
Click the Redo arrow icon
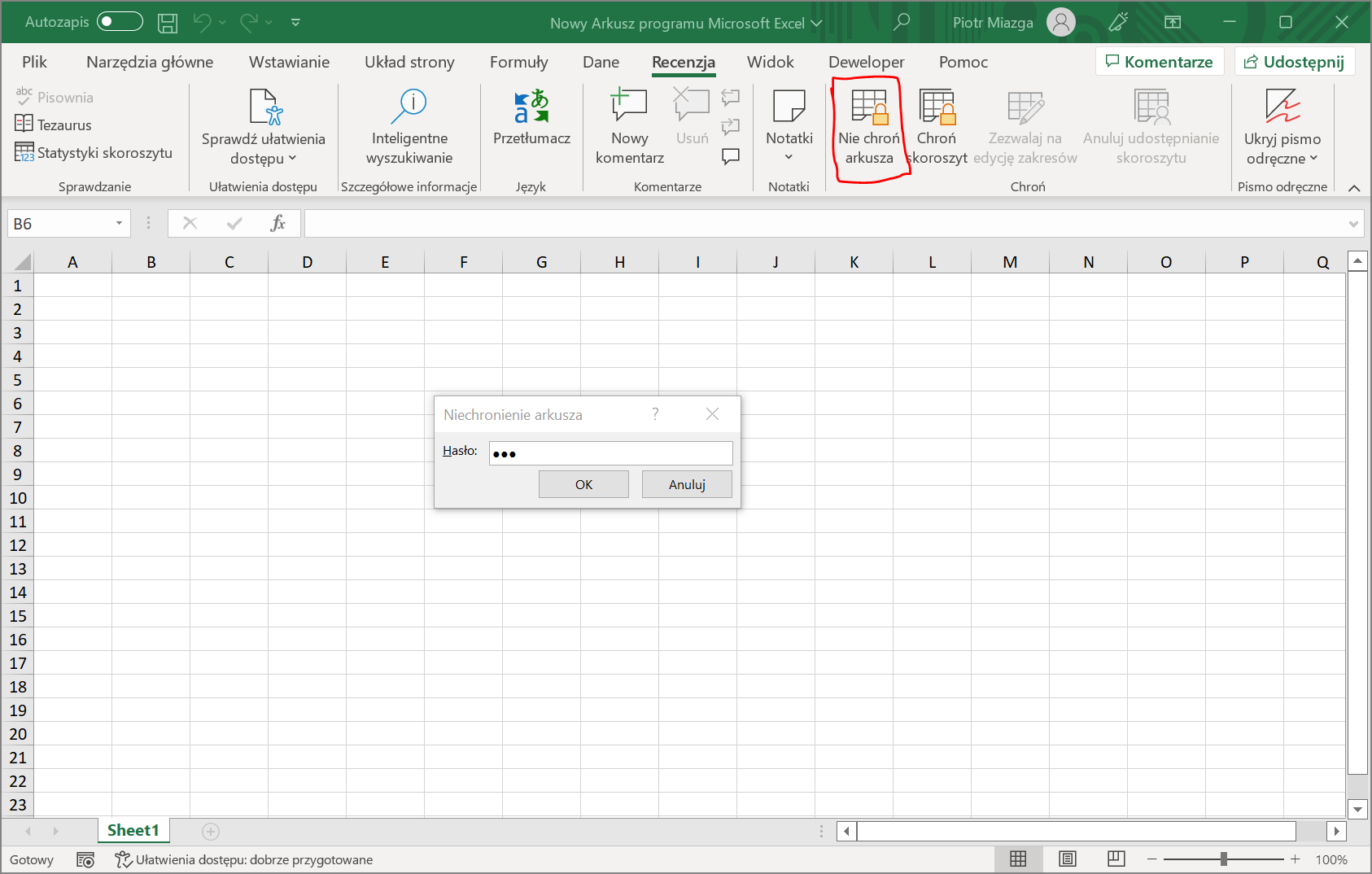[x=249, y=22]
